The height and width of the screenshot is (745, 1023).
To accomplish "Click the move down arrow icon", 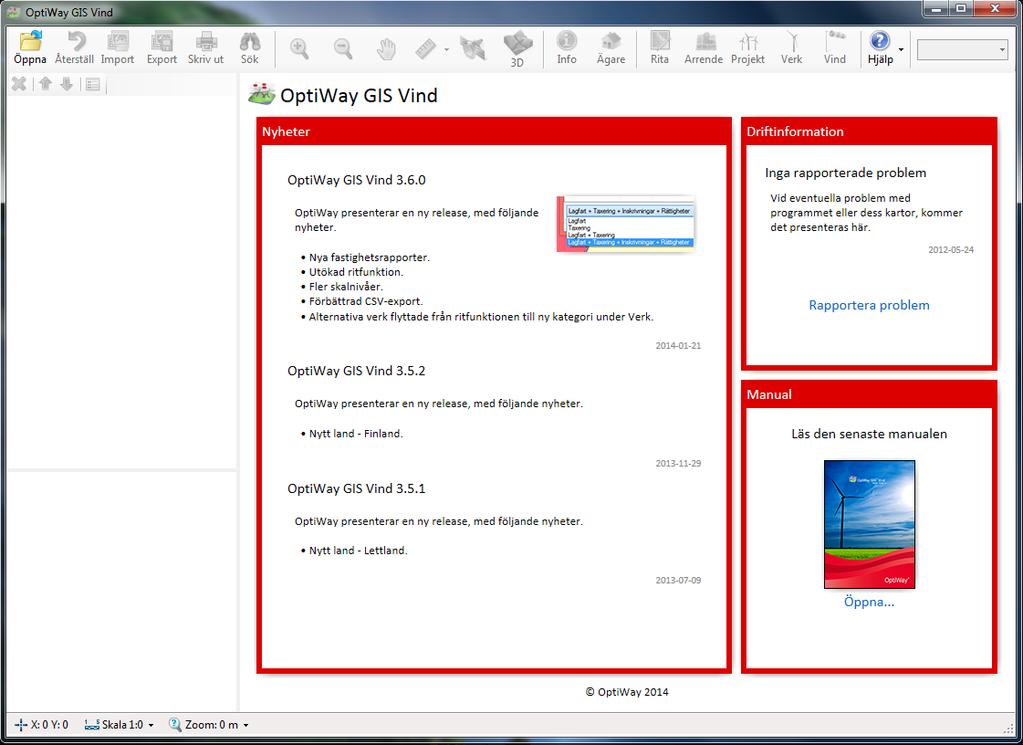I will click(x=67, y=84).
